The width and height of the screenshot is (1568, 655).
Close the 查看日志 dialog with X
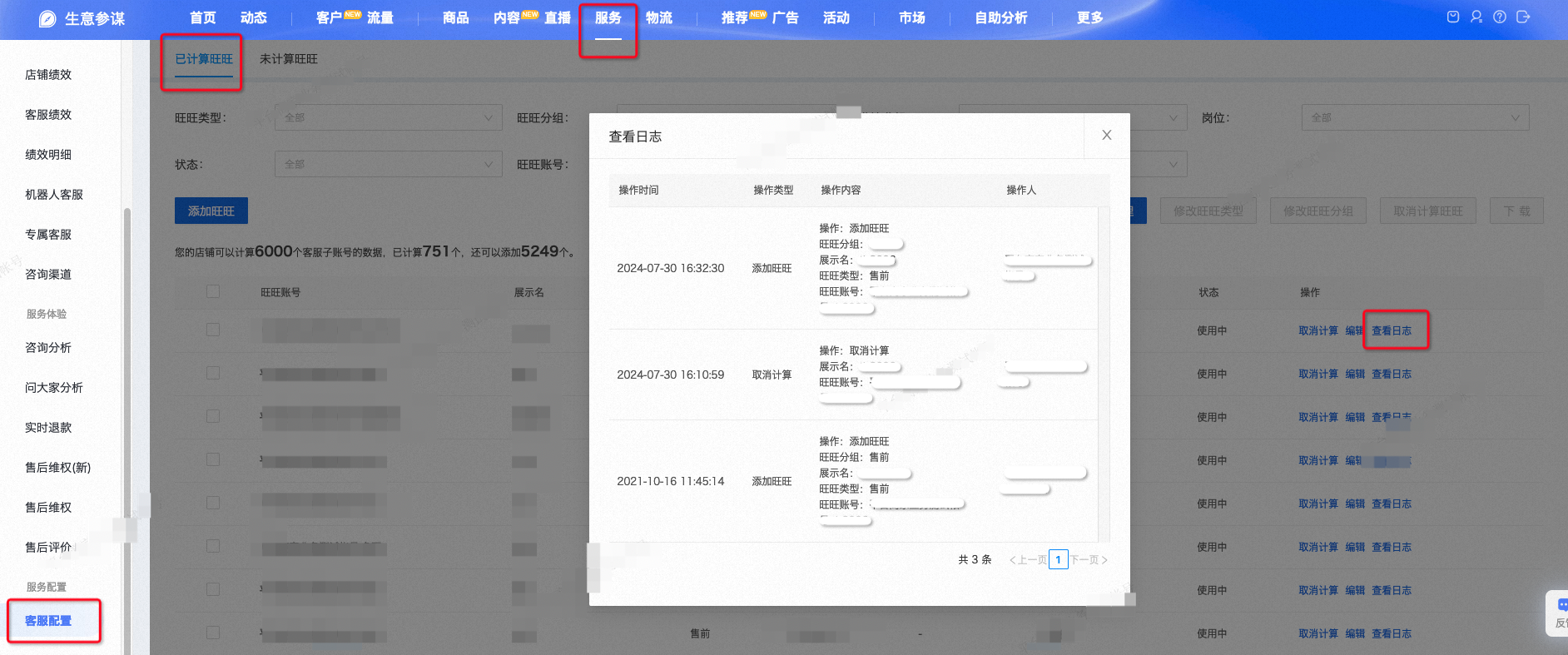pos(1107,135)
